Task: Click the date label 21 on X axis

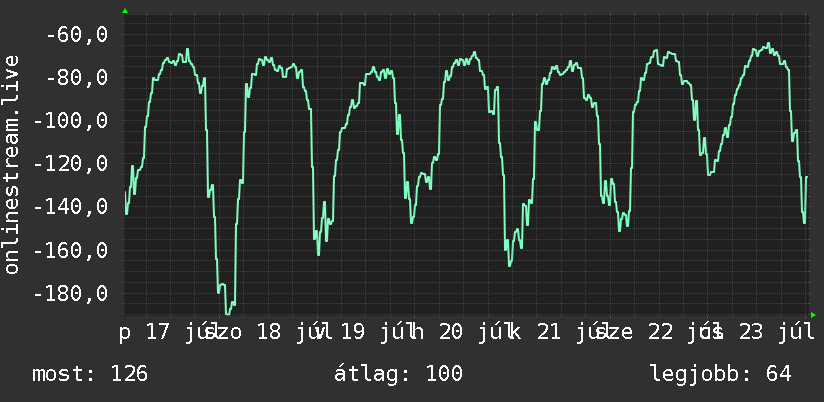Action: point(549,333)
